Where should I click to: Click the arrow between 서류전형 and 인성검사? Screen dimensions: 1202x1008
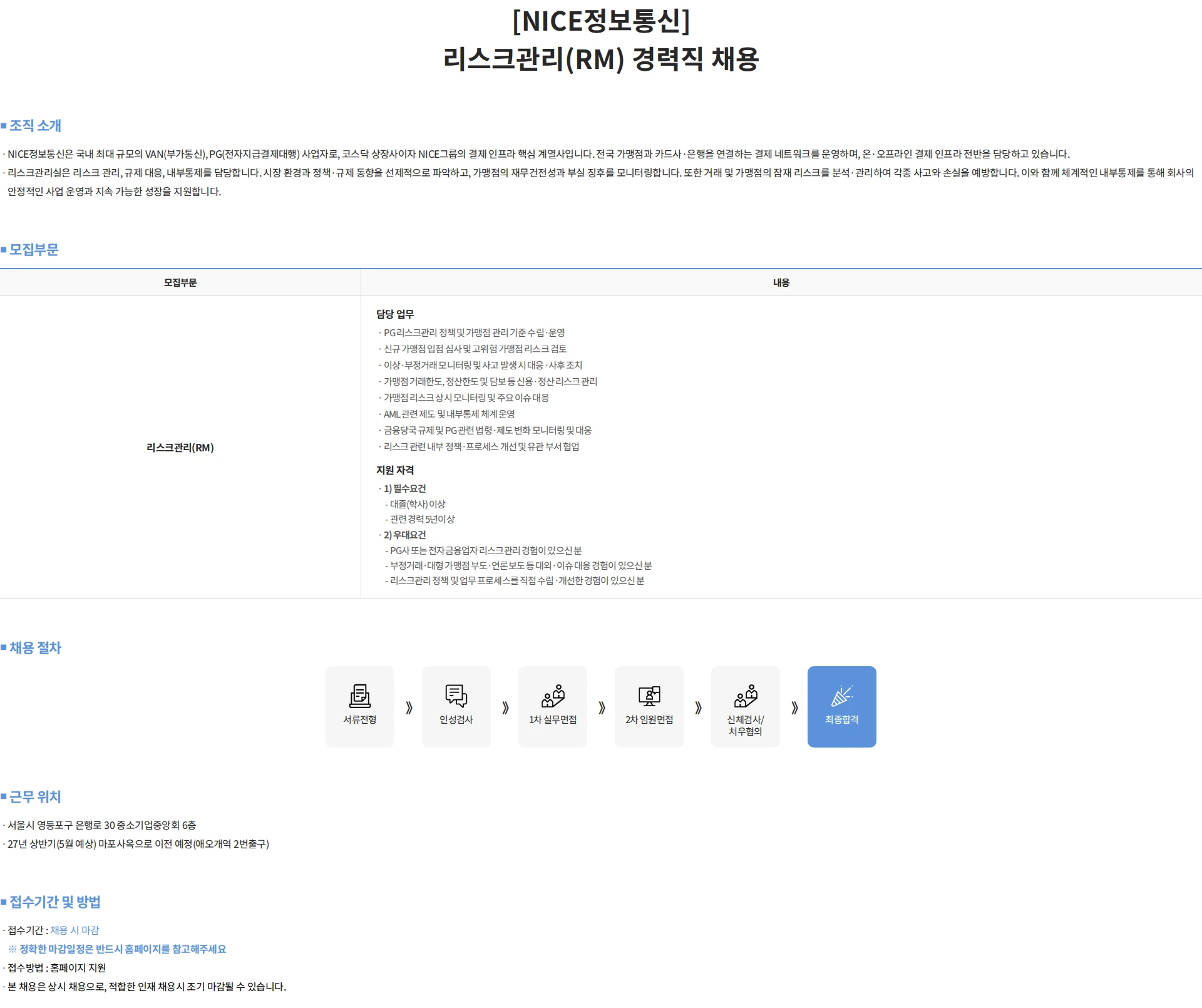click(409, 707)
